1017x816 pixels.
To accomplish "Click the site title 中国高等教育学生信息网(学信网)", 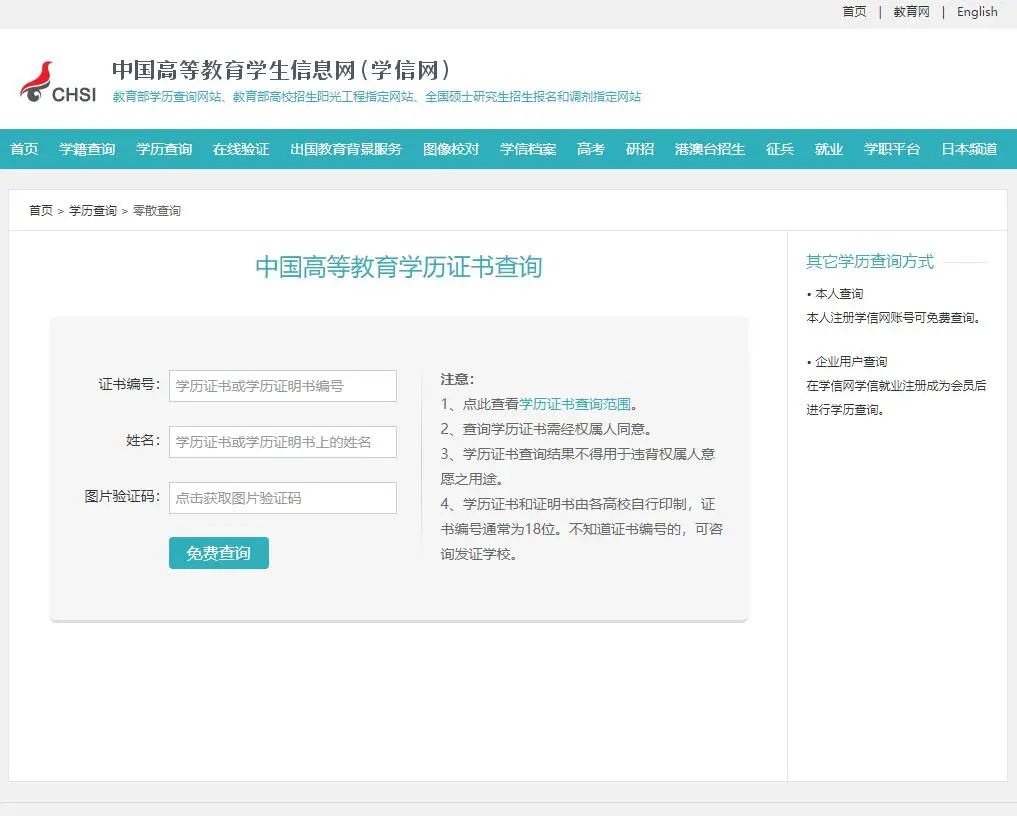I will click(x=281, y=70).
